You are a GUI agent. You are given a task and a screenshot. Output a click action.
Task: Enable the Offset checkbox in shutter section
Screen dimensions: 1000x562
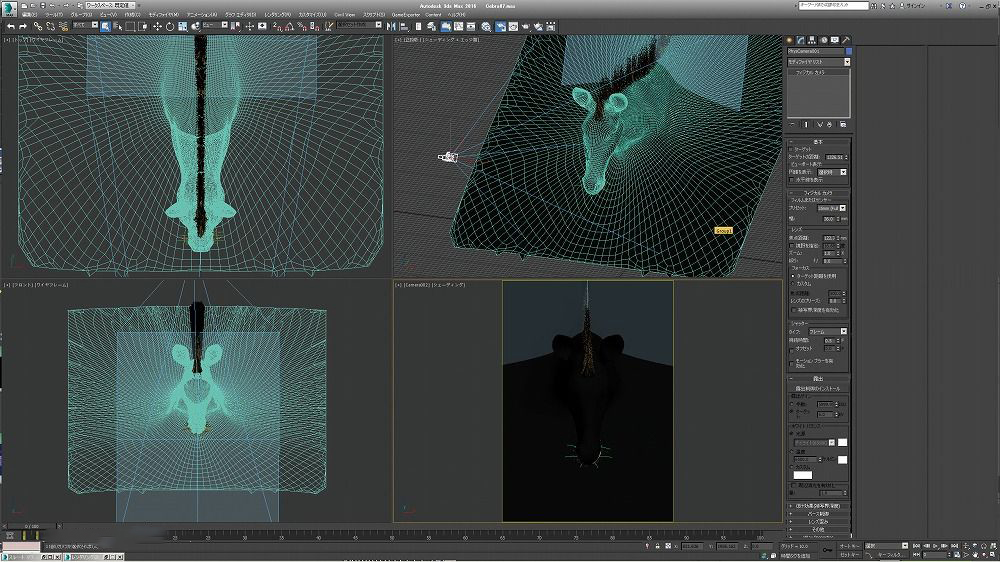pyautogui.click(x=792, y=349)
